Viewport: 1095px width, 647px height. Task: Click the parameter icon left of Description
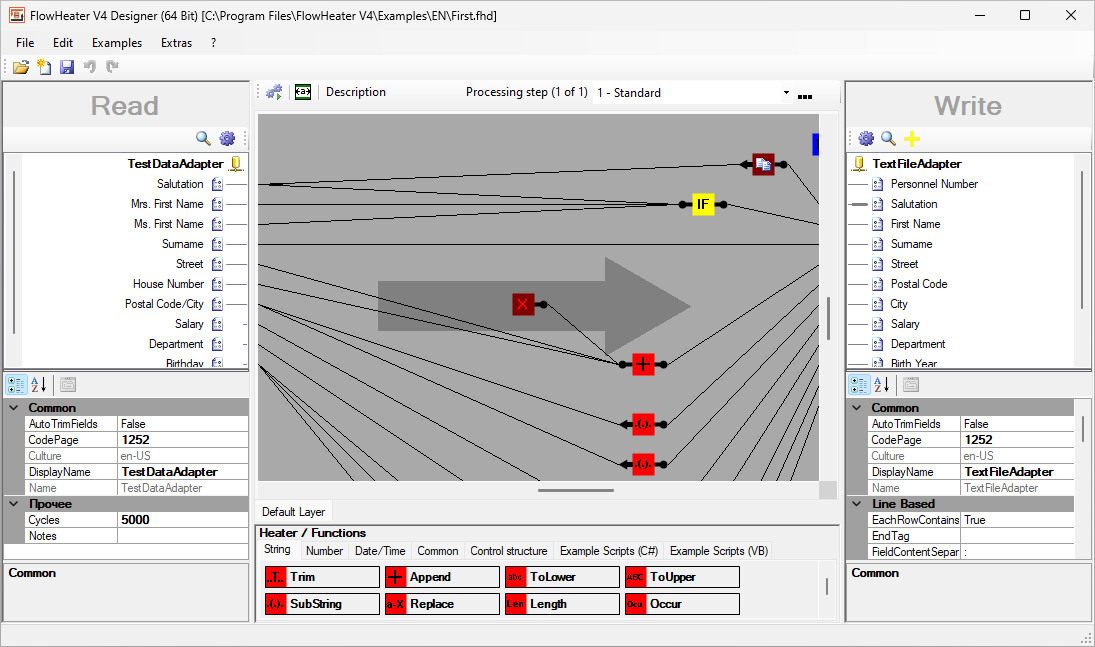pyautogui.click(x=303, y=92)
